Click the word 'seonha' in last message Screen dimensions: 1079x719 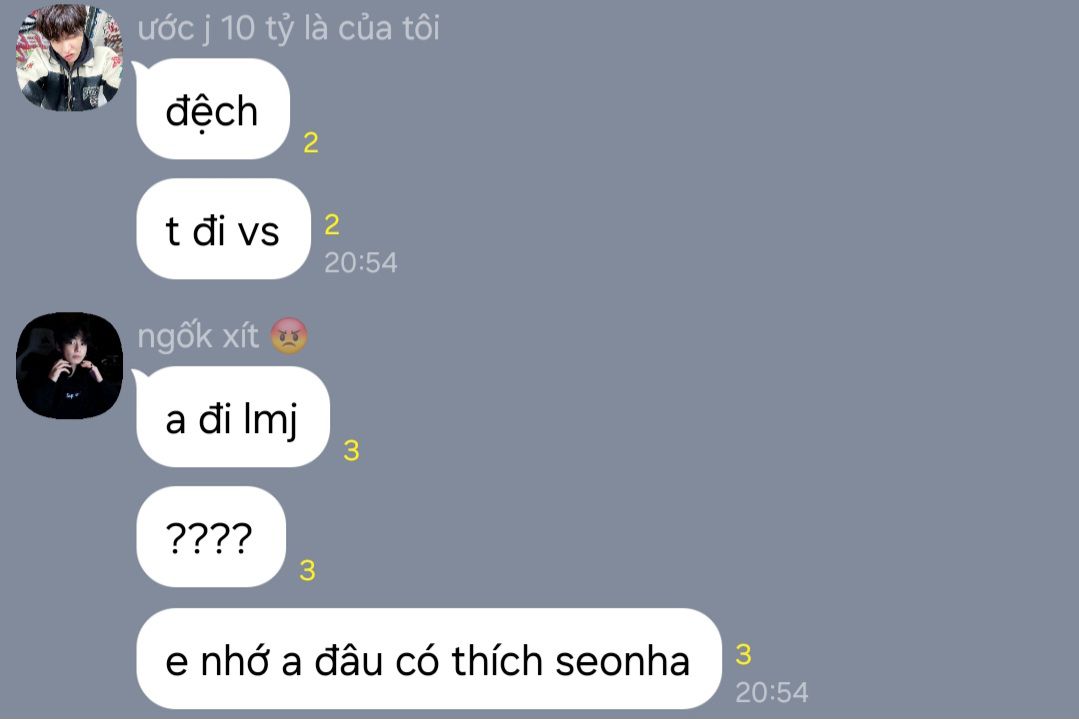(622, 661)
